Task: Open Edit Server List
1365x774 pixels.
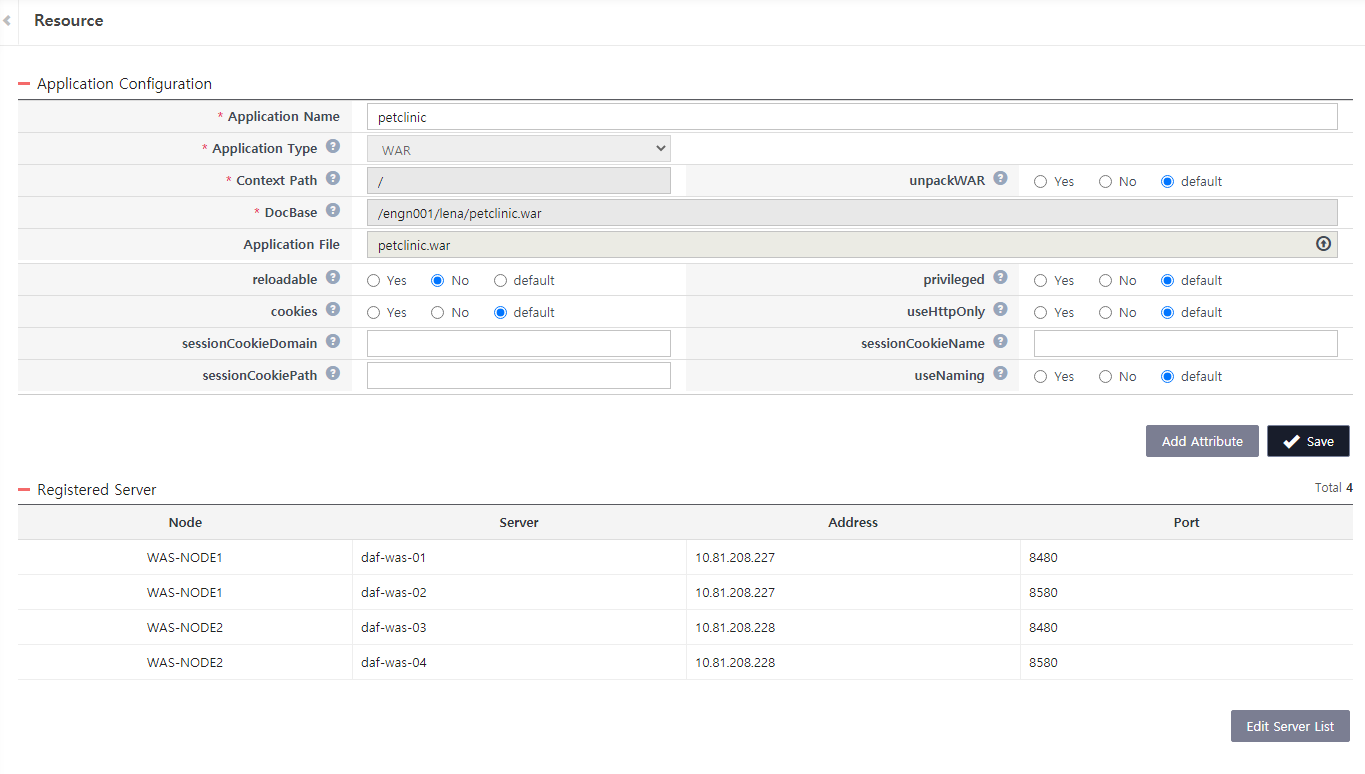Action: click(1290, 726)
